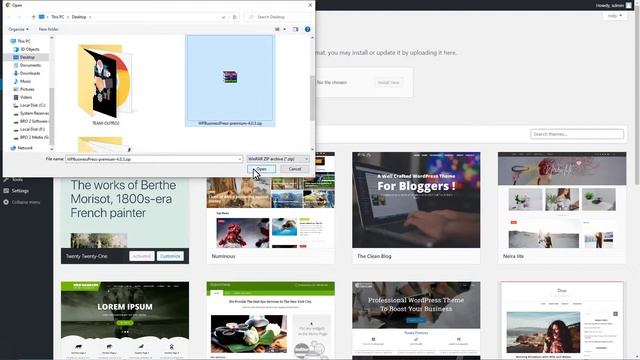Click the Search themes field
The width and height of the screenshot is (640, 360).
577,134
